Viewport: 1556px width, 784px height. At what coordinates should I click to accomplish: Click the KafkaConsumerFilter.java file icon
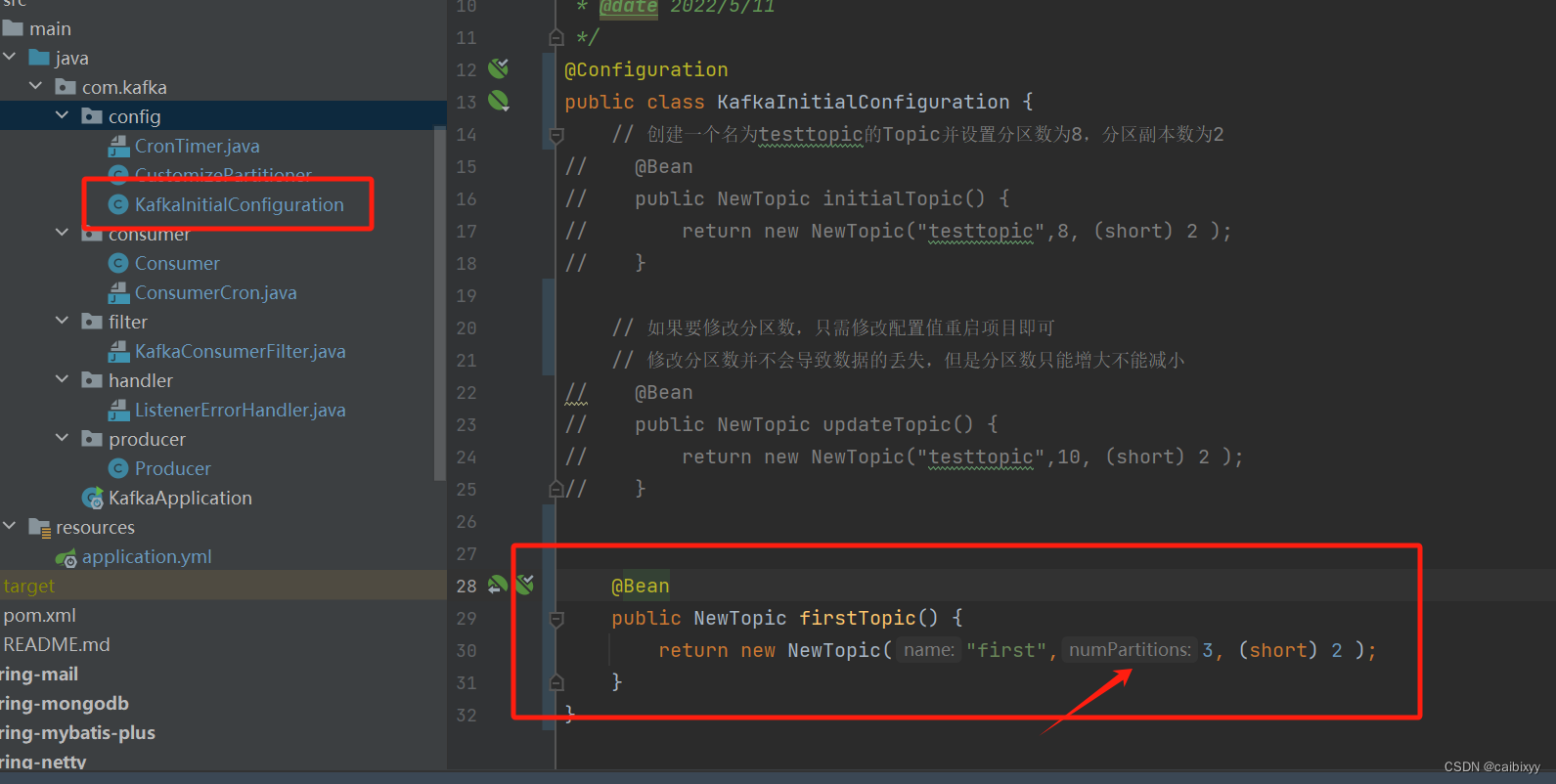[x=118, y=351]
